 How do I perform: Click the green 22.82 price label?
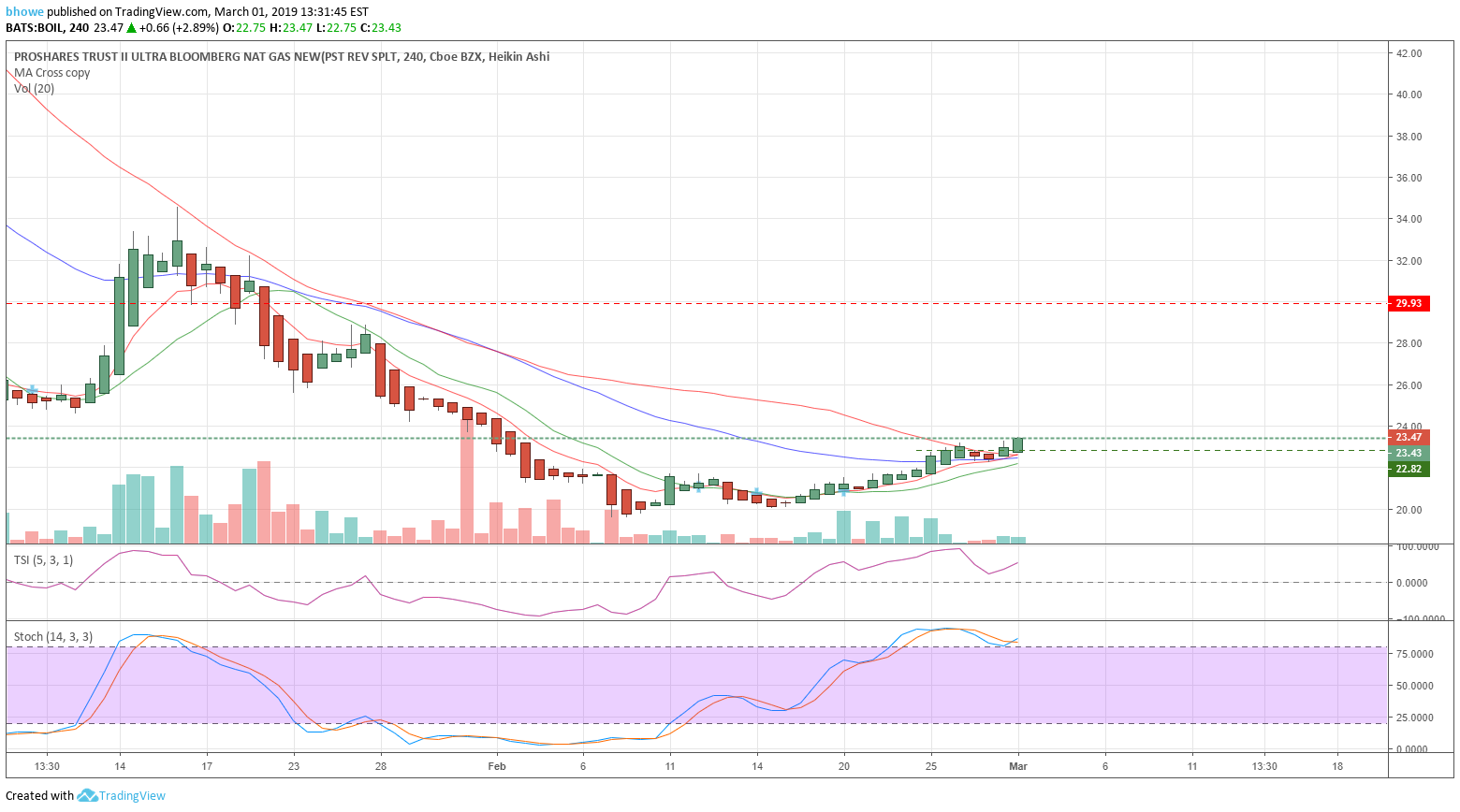pos(1409,469)
